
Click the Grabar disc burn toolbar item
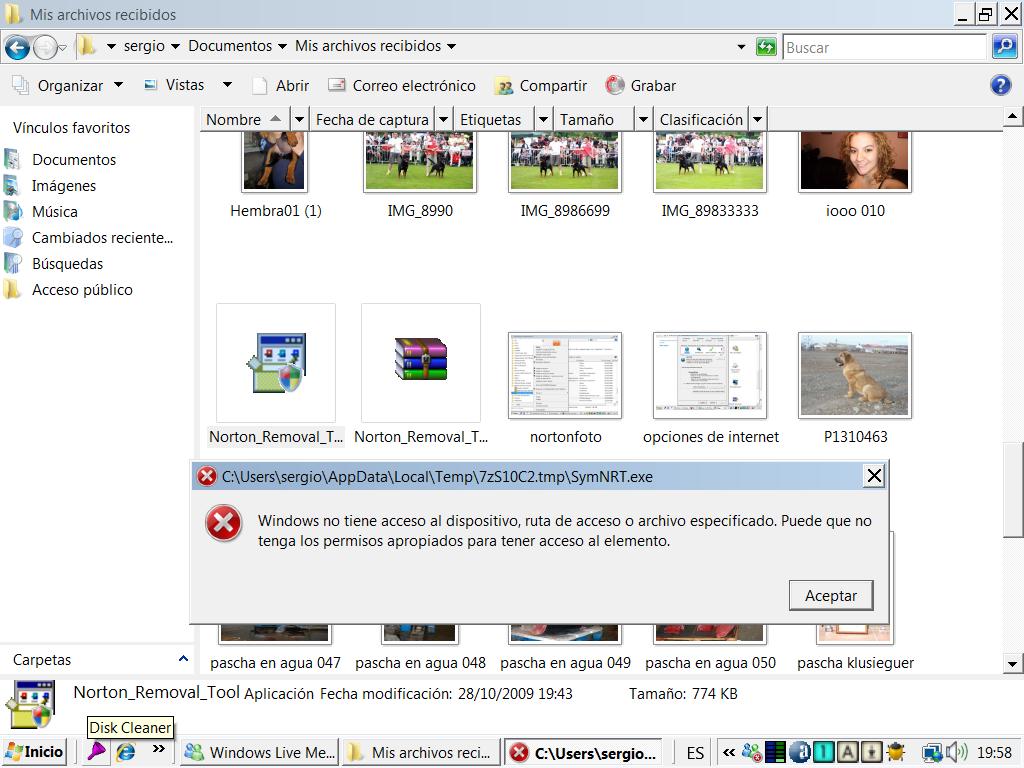641,85
